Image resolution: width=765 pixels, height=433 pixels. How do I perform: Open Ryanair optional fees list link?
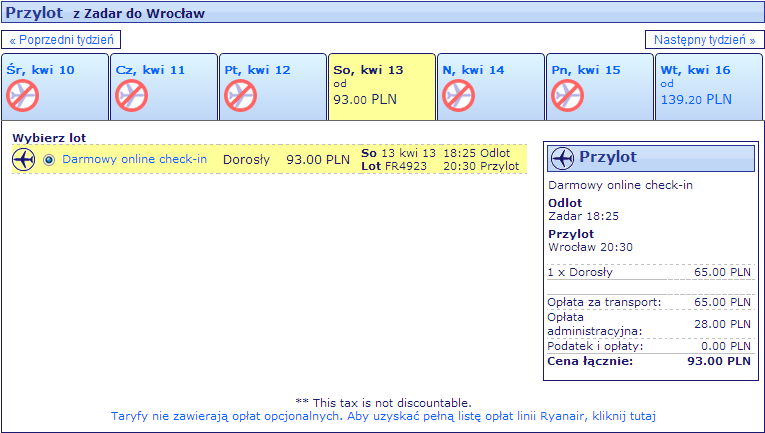pyautogui.click(x=383, y=416)
